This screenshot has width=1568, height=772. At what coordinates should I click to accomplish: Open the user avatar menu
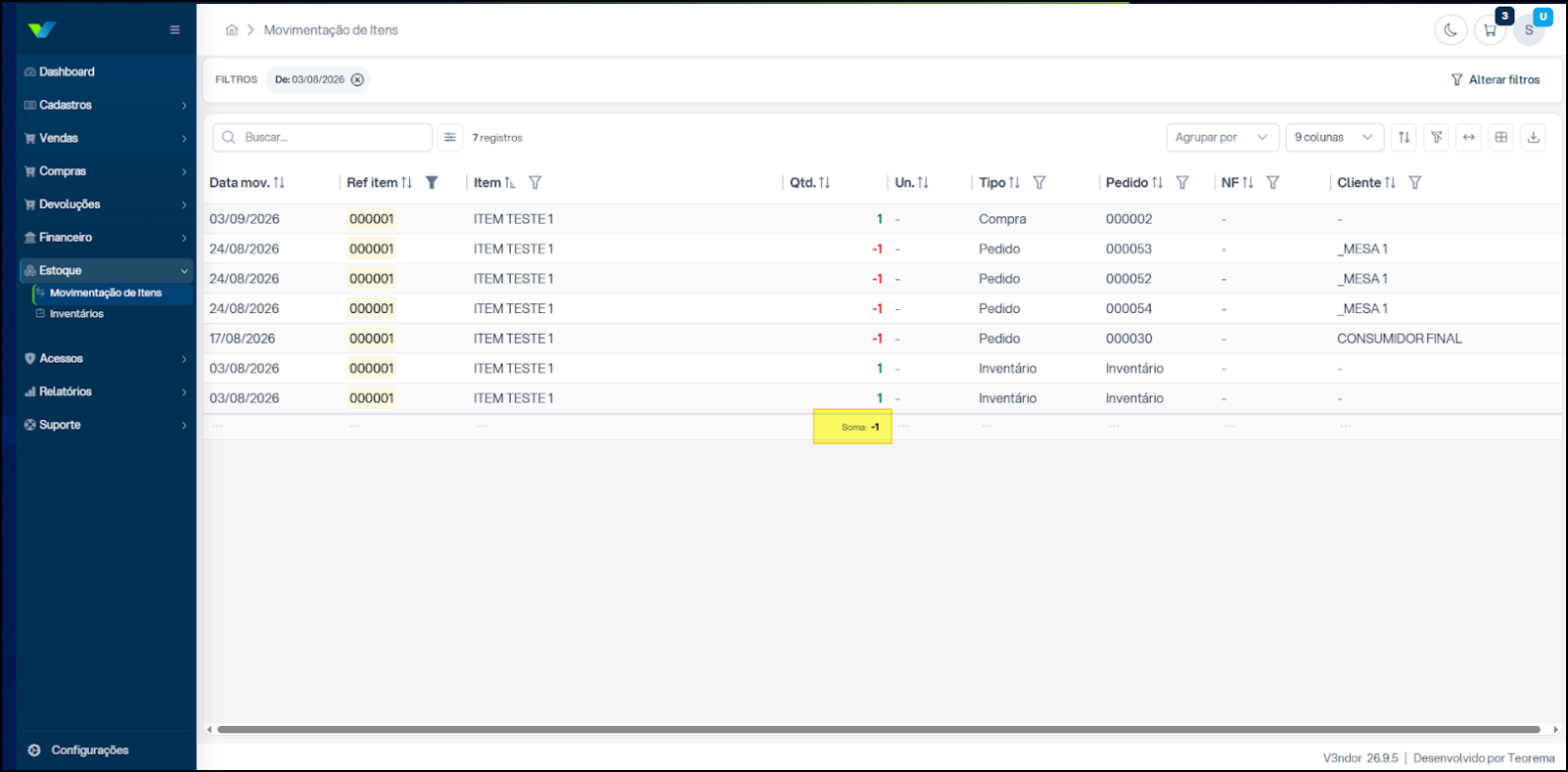pyautogui.click(x=1529, y=30)
